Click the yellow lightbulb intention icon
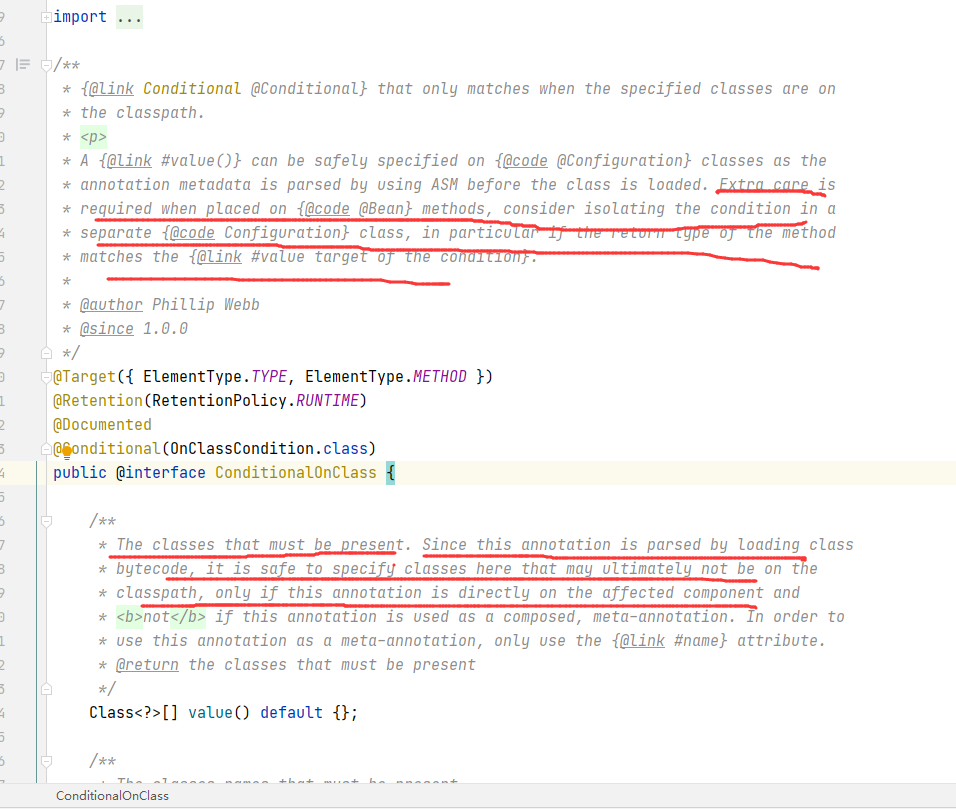Viewport: 956px width, 809px height. [68, 451]
